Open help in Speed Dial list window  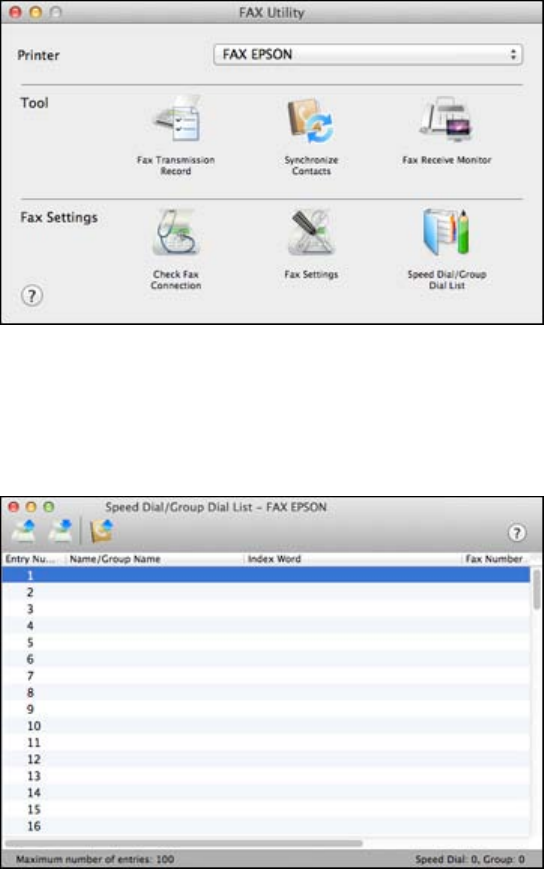[x=516, y=533]
